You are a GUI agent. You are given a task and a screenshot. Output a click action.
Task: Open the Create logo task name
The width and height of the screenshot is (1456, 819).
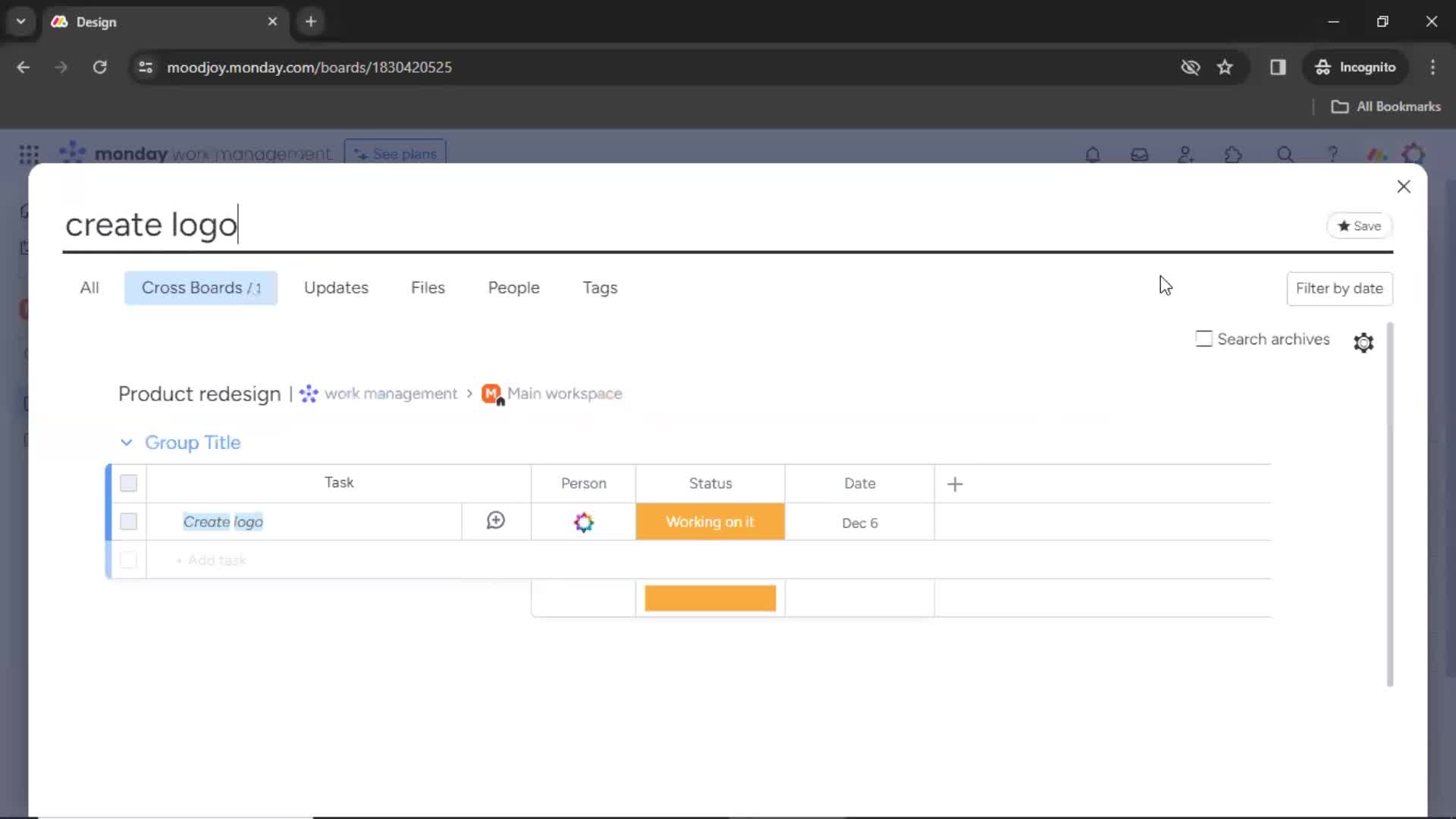pos(223,522)
